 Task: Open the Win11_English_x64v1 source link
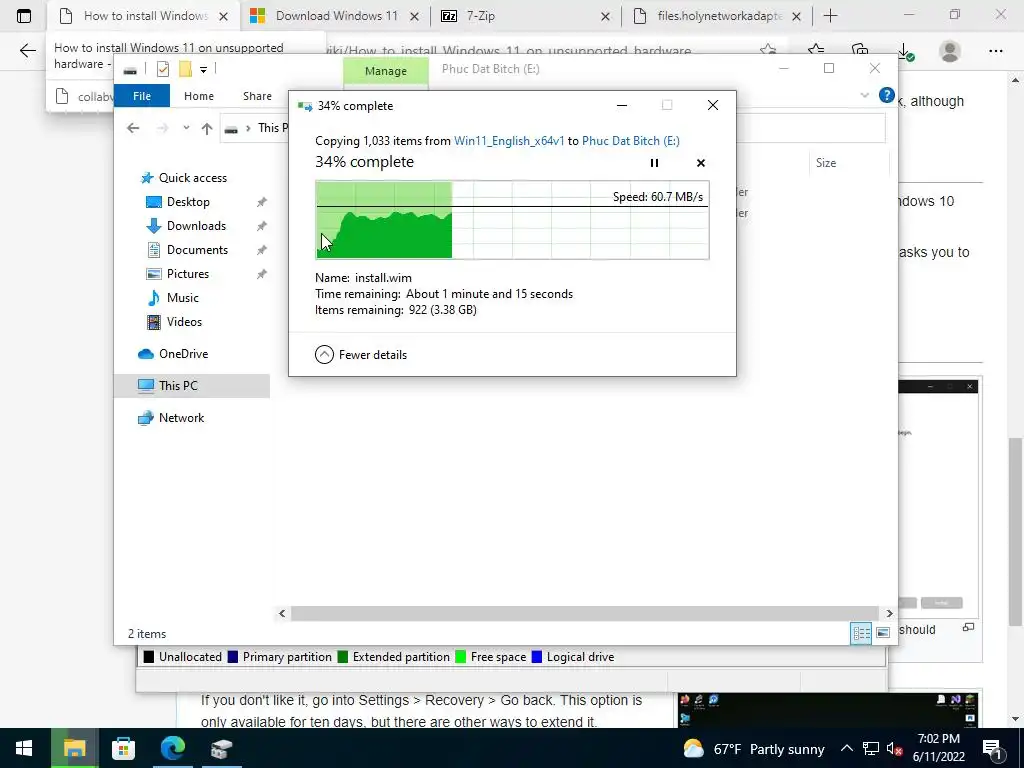coord(509,141)
